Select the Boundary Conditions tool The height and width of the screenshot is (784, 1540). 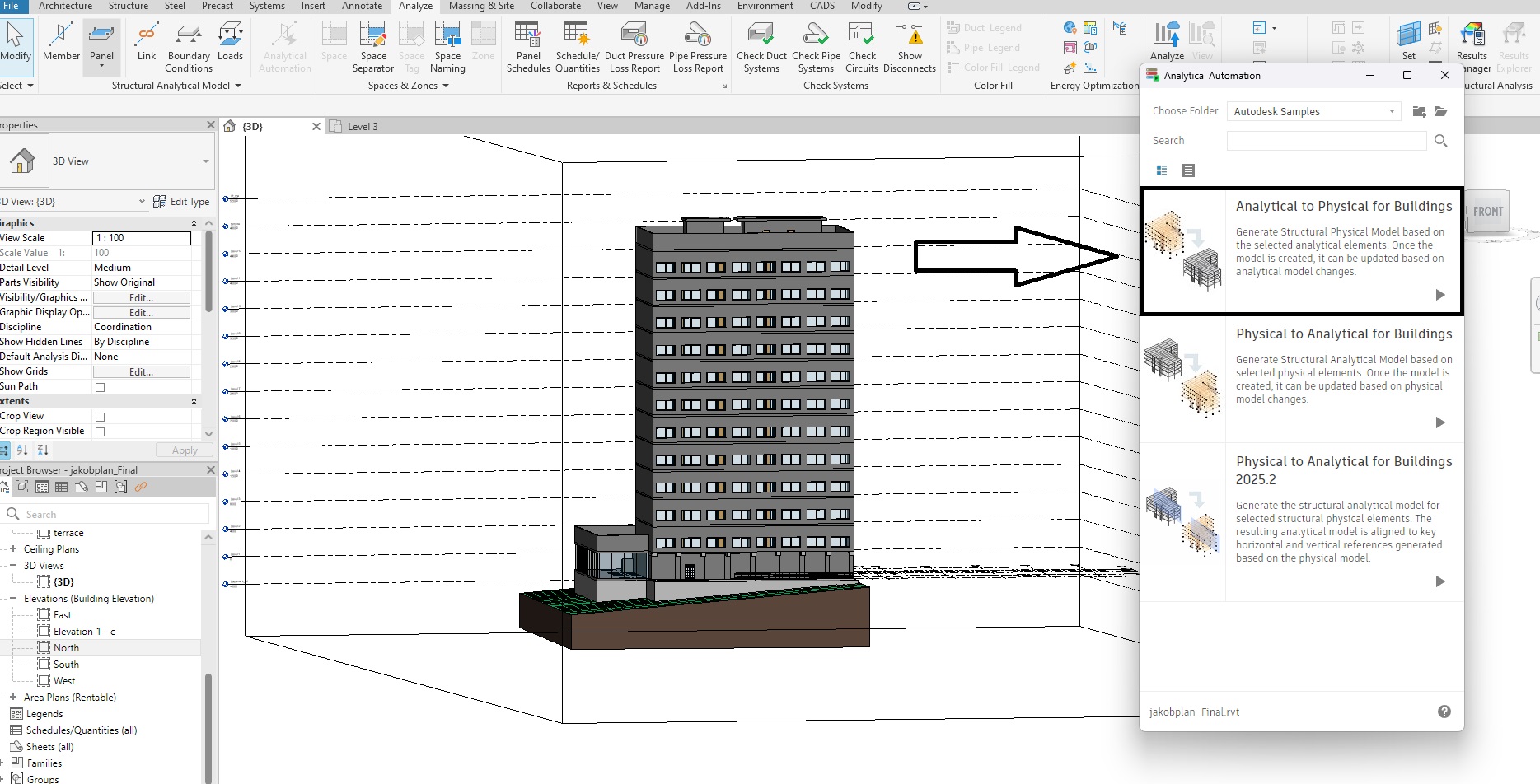coord(189,37)
